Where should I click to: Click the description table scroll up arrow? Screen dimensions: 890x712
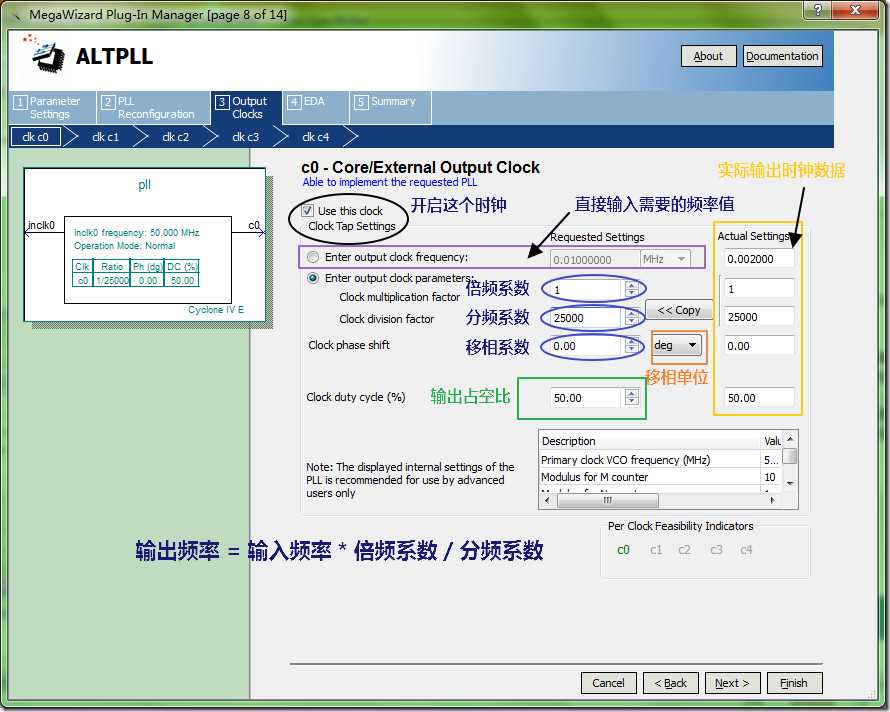[790, 439]
